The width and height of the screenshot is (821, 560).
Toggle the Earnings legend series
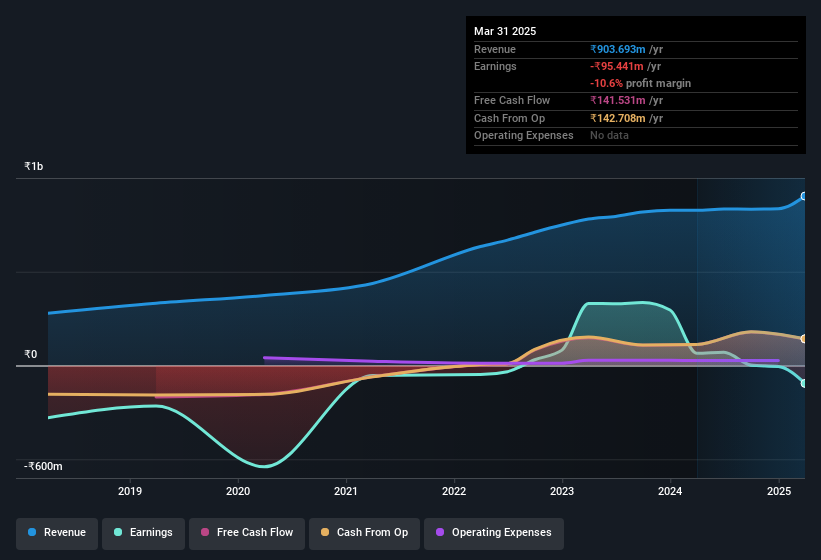143,533
